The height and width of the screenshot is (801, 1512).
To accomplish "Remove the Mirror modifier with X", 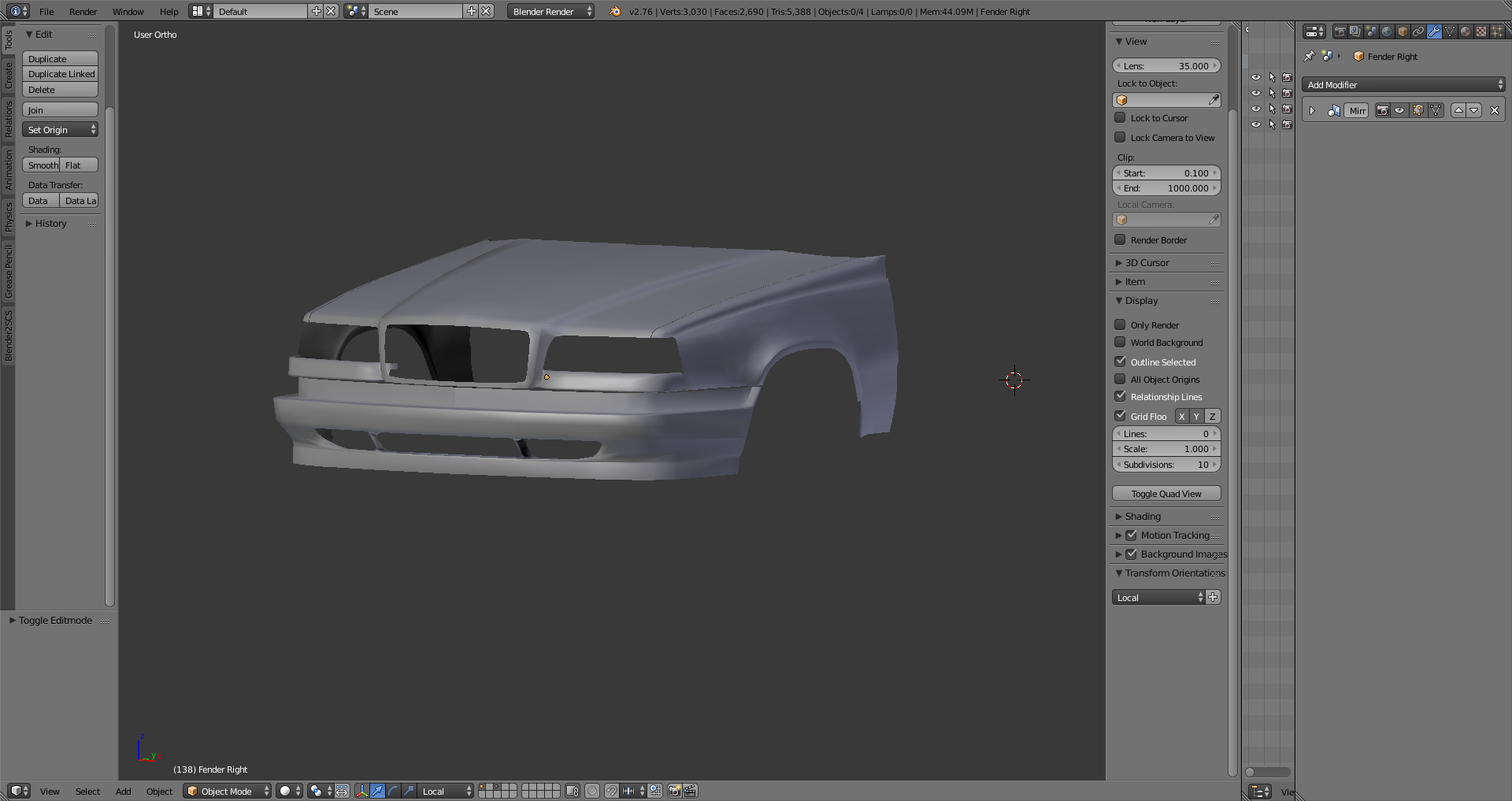I will pyautogui.click(x=1494, y=111).
